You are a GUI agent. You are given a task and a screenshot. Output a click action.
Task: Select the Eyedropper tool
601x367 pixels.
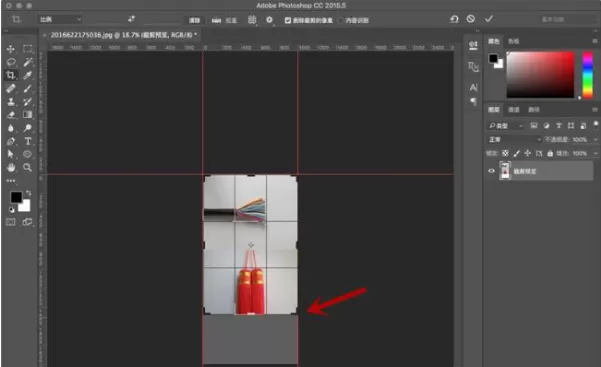[27, 75]
